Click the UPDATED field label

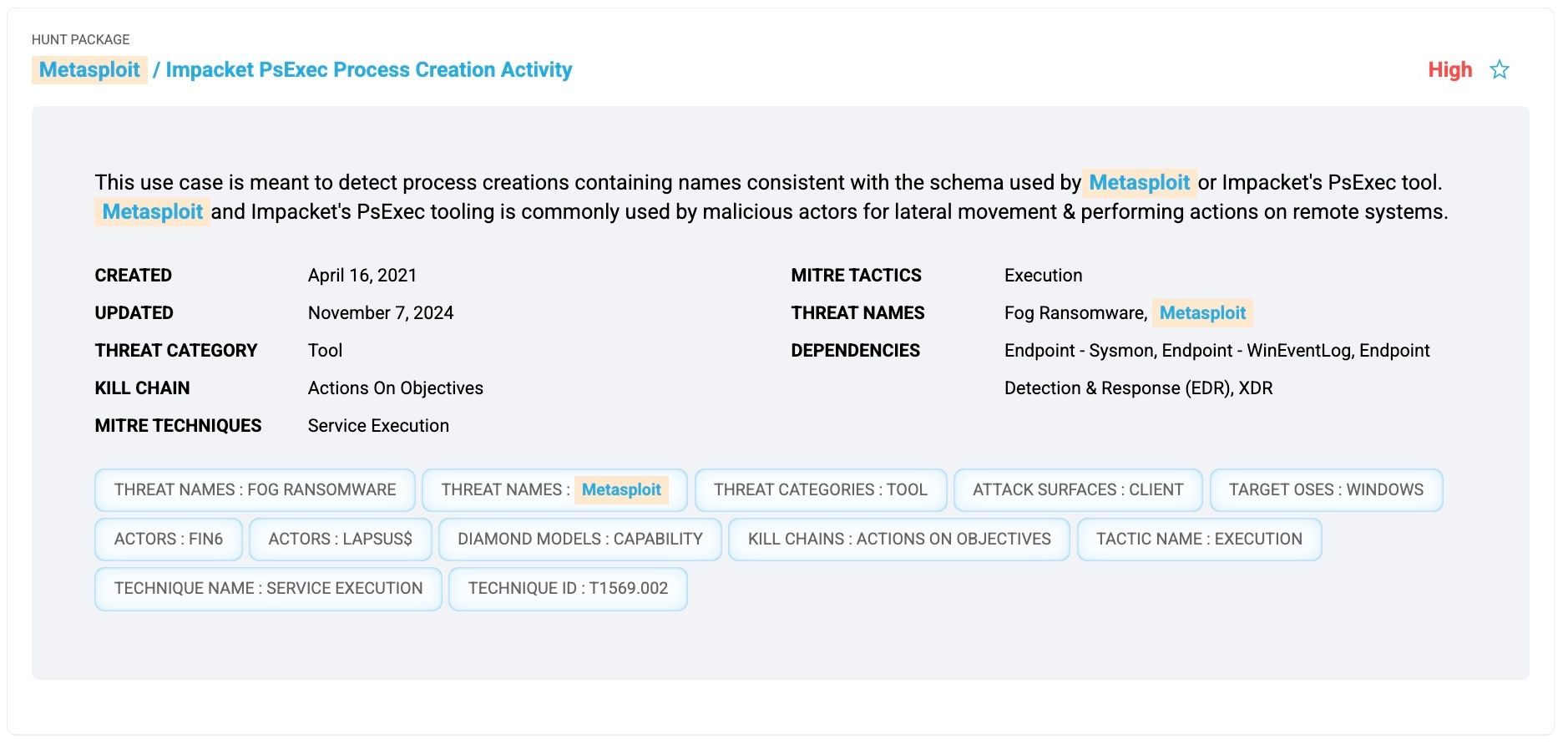134,313
